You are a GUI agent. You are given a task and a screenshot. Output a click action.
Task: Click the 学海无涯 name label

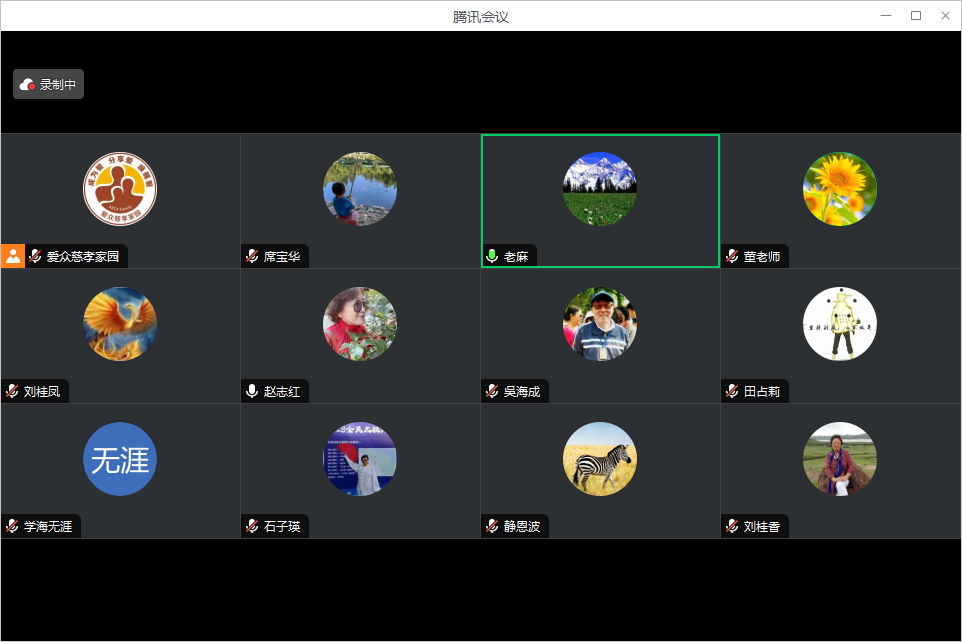coord(48,526)
